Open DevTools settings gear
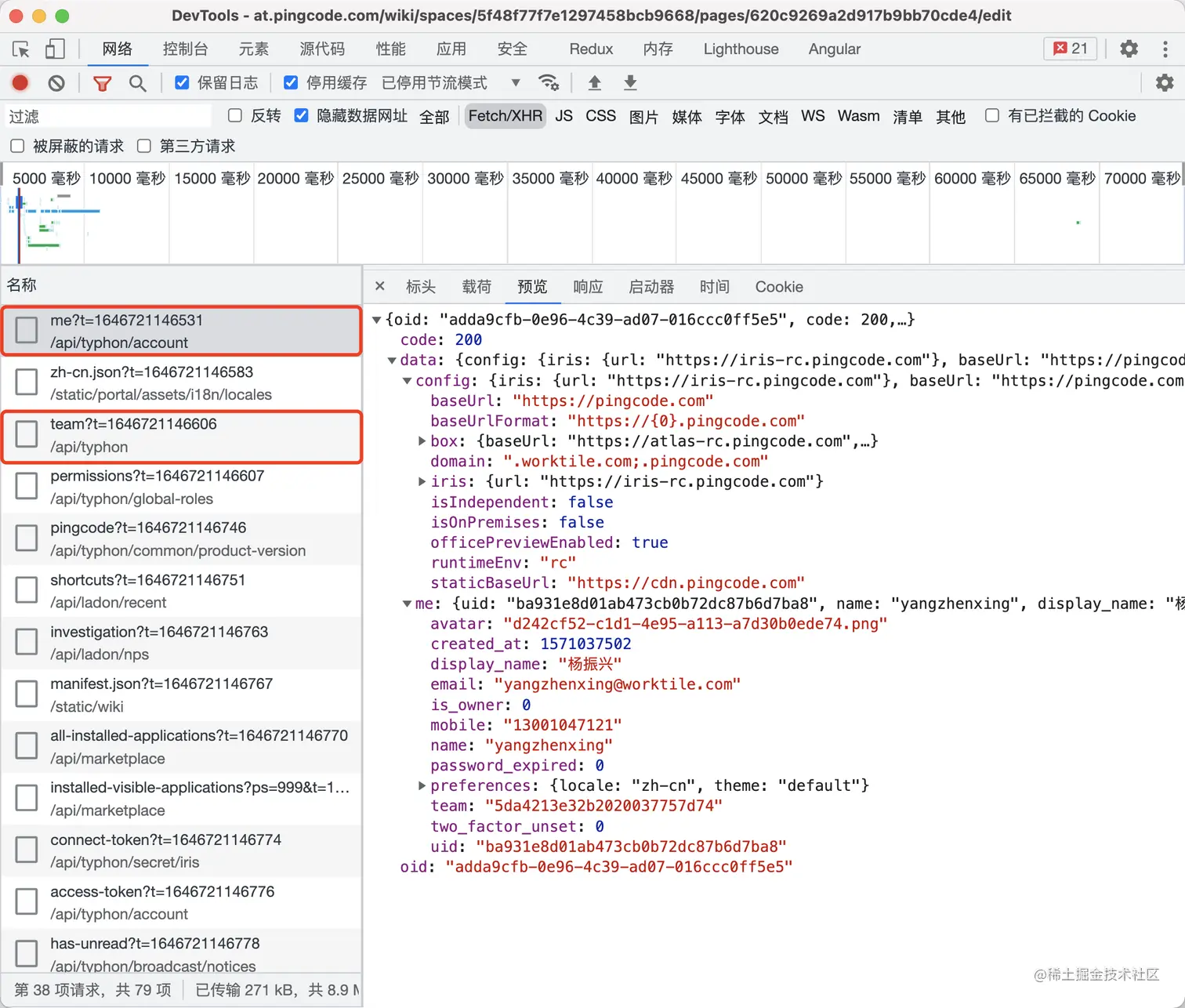The image size is (1185, 1008). [x=1129, y=49]
